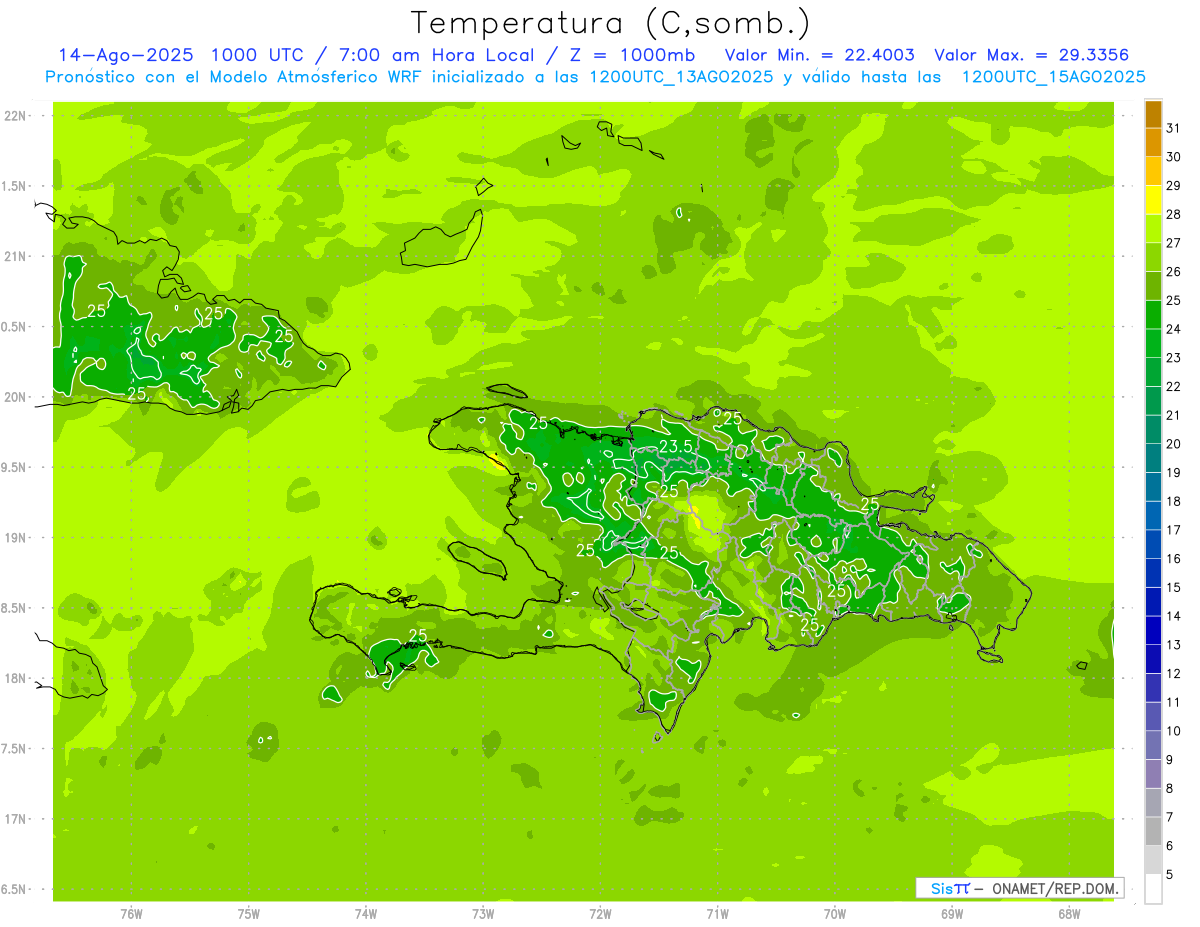The image size is (1200, 927).
Task: Pick the purple swatch between 8 and 9
Action: tap(1153, 774)
